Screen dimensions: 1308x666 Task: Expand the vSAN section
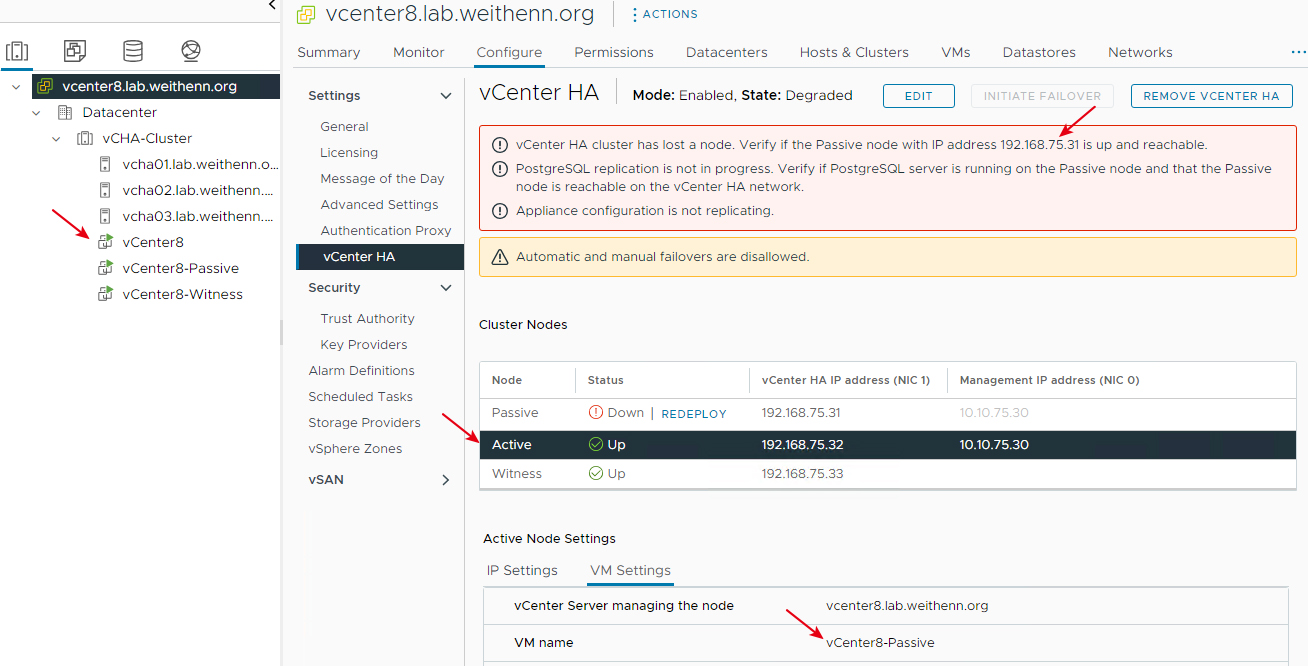[446, 480]
